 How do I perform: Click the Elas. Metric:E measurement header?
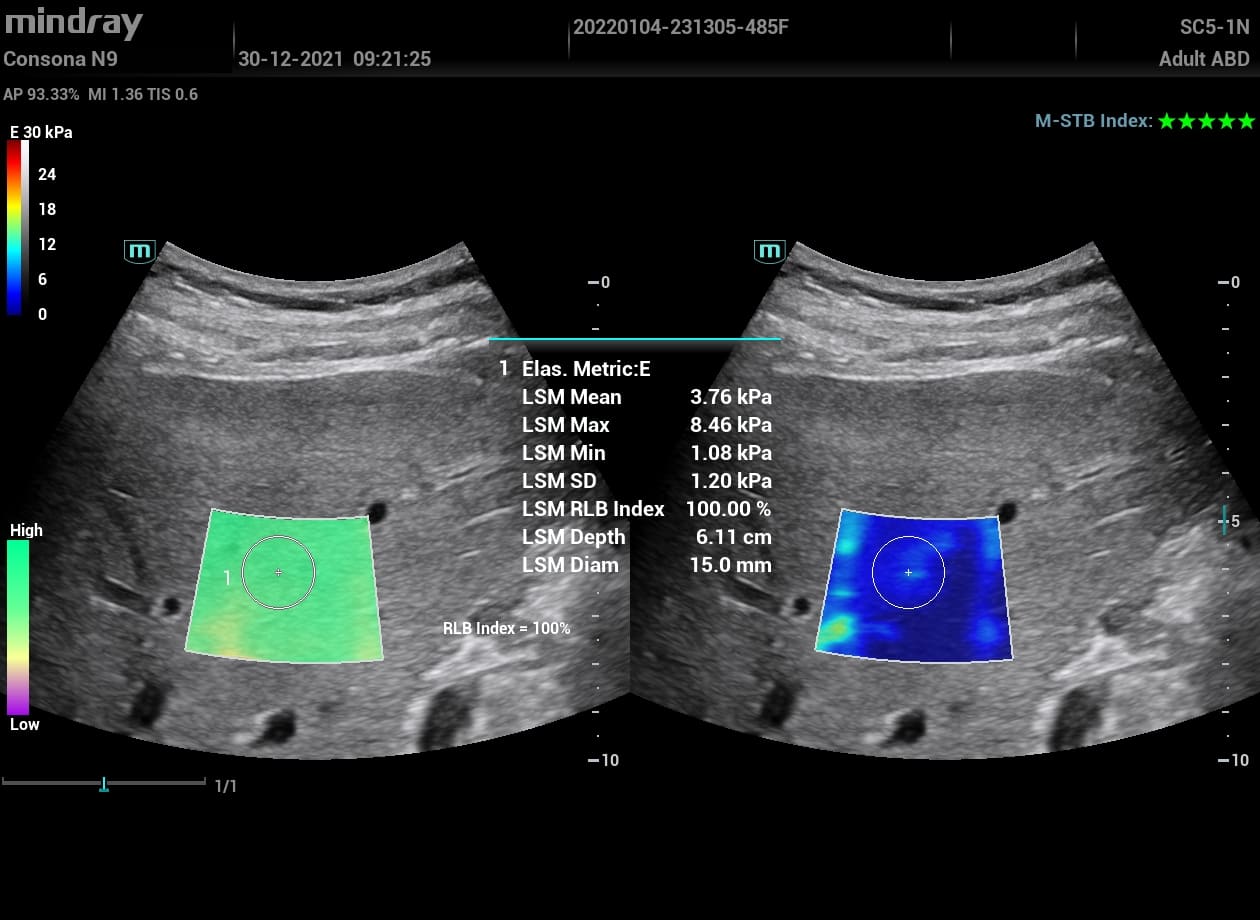585,369
